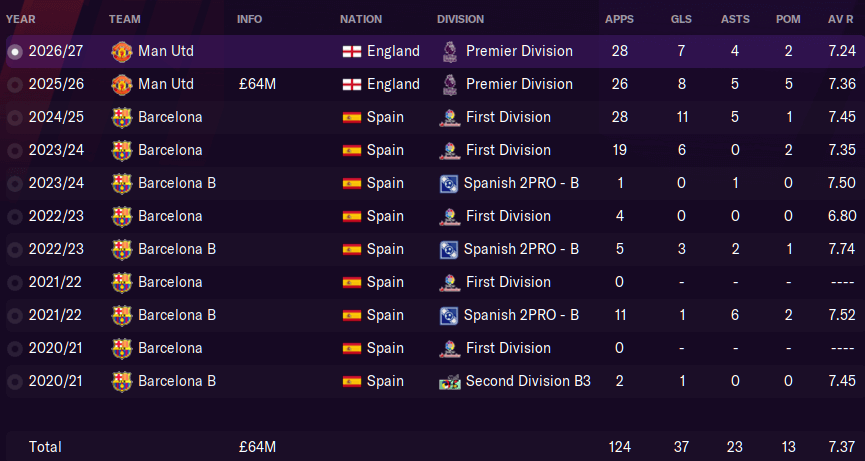865x461 pixels.
Task: Click Barcelona crest in 2024/25 row
Action: (121, 117)
